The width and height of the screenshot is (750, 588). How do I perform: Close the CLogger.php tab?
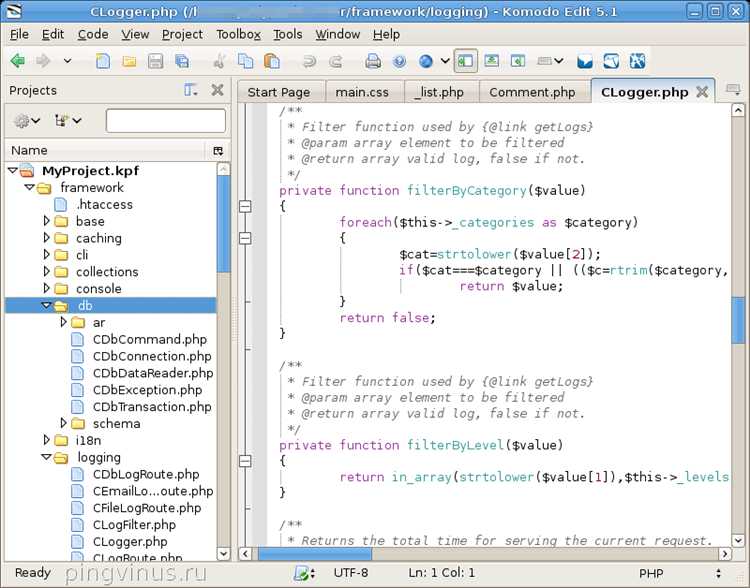(702, 92)
